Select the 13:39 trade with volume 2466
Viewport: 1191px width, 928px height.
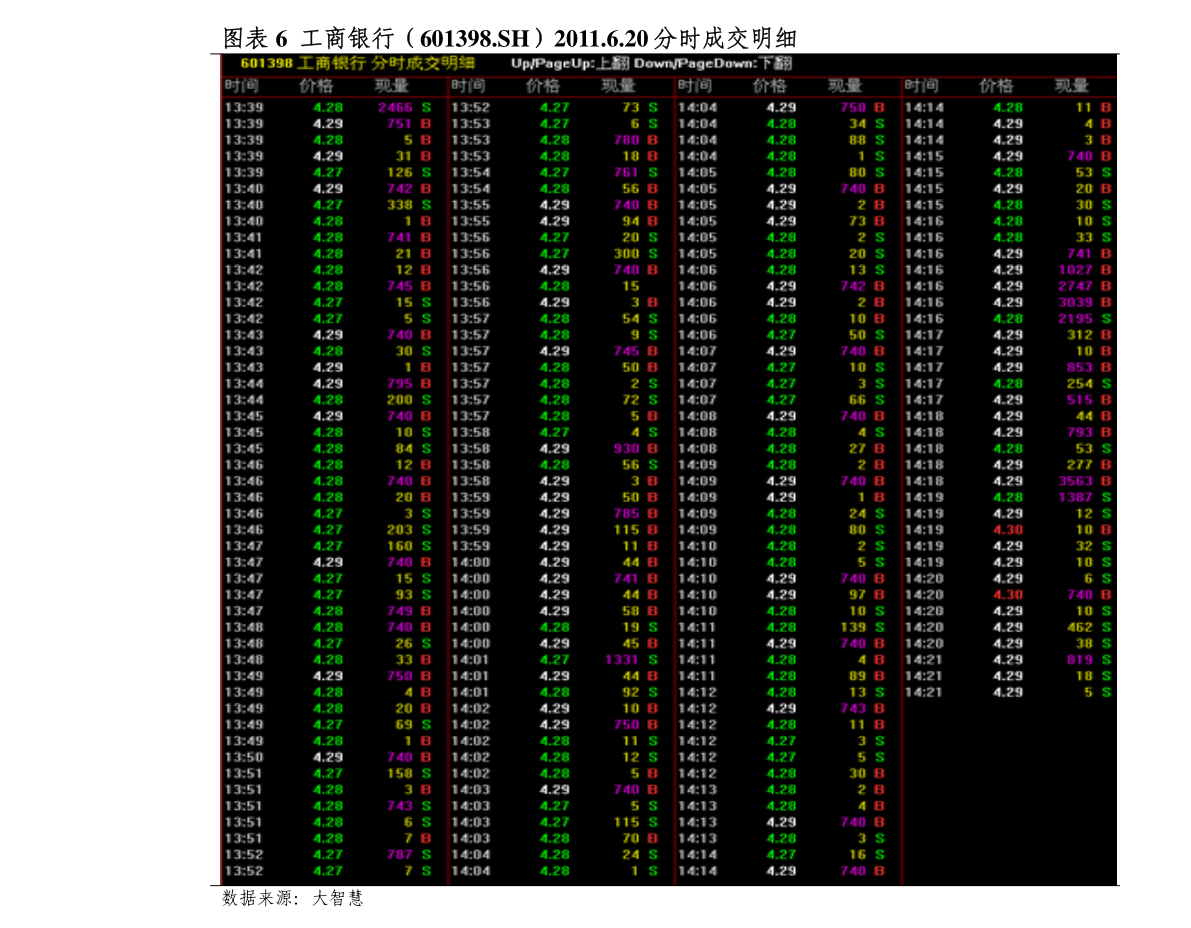click(x=394, y=107)
